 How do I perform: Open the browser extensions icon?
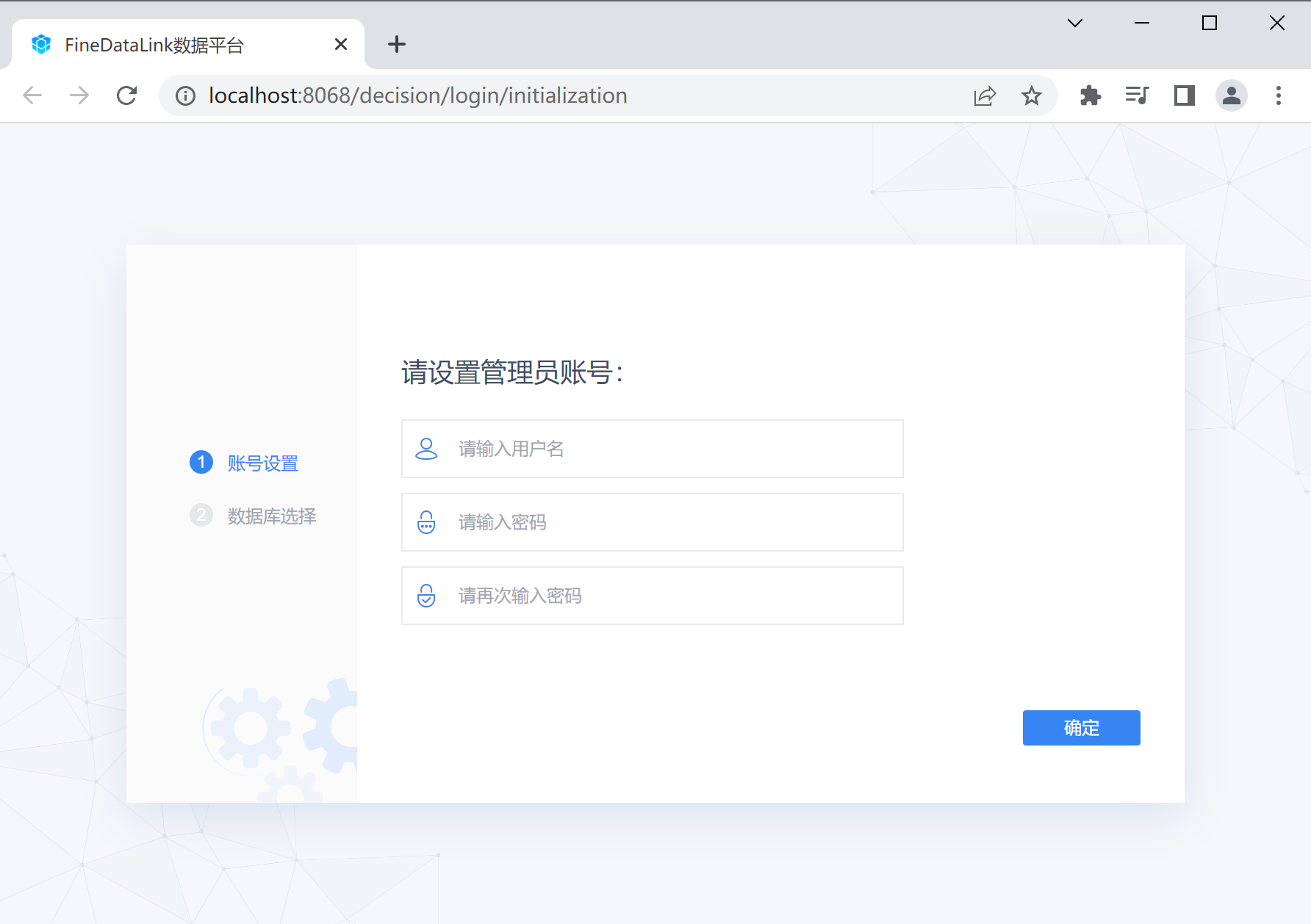pos(1091,95)
